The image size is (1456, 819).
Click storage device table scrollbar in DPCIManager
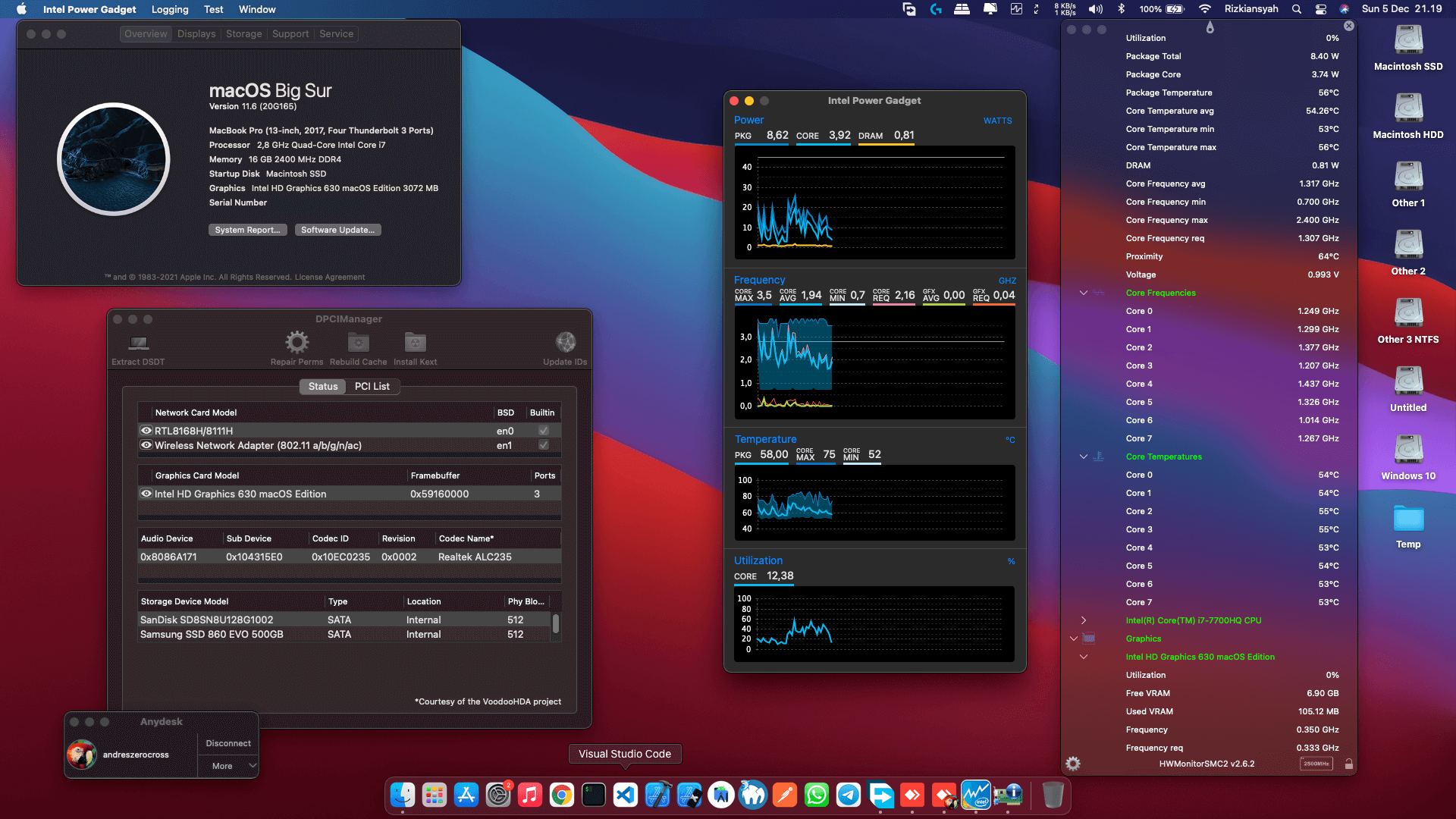coord(556,623)
